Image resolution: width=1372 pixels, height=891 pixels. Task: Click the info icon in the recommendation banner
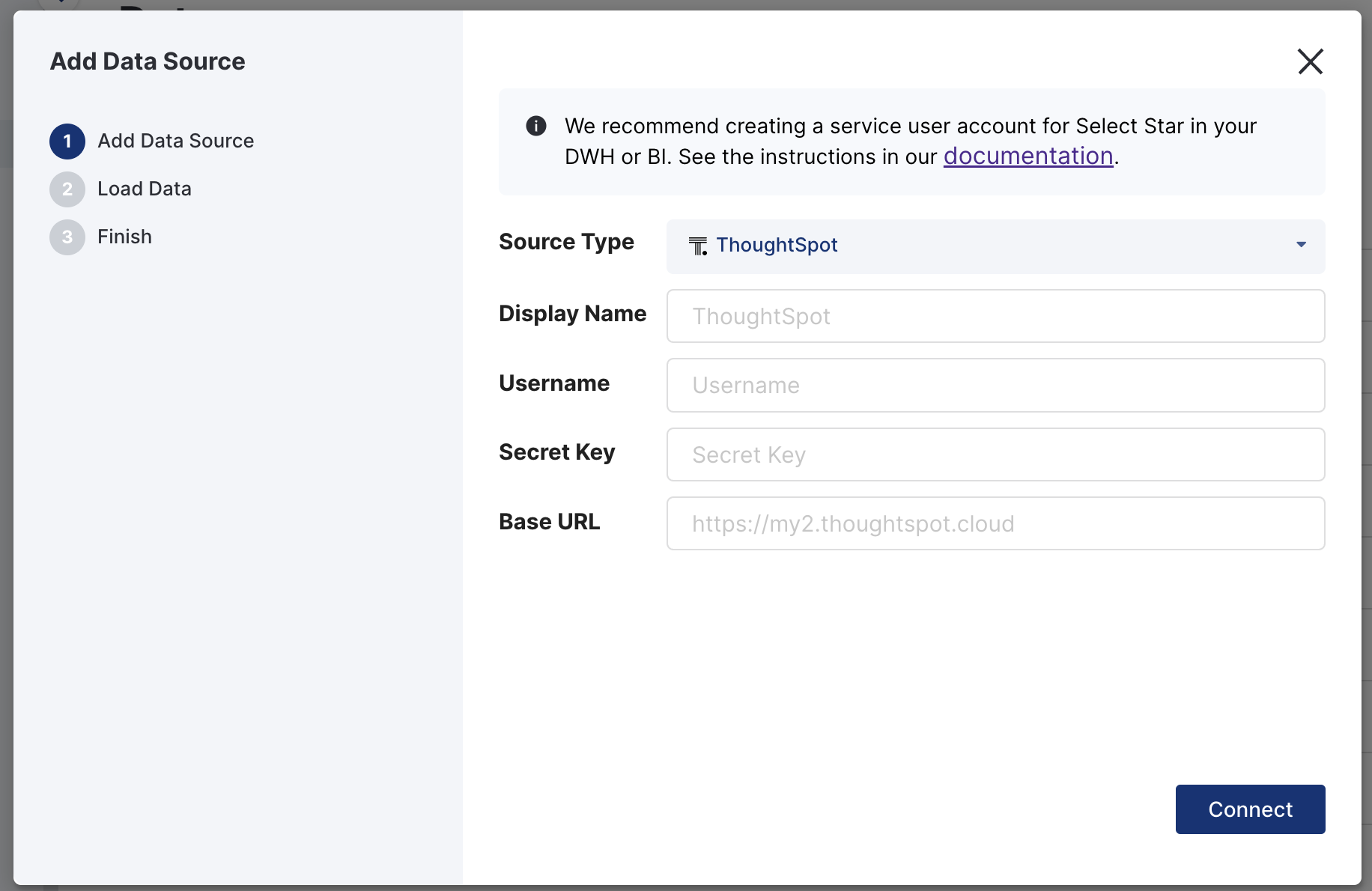tap(536, 126)
